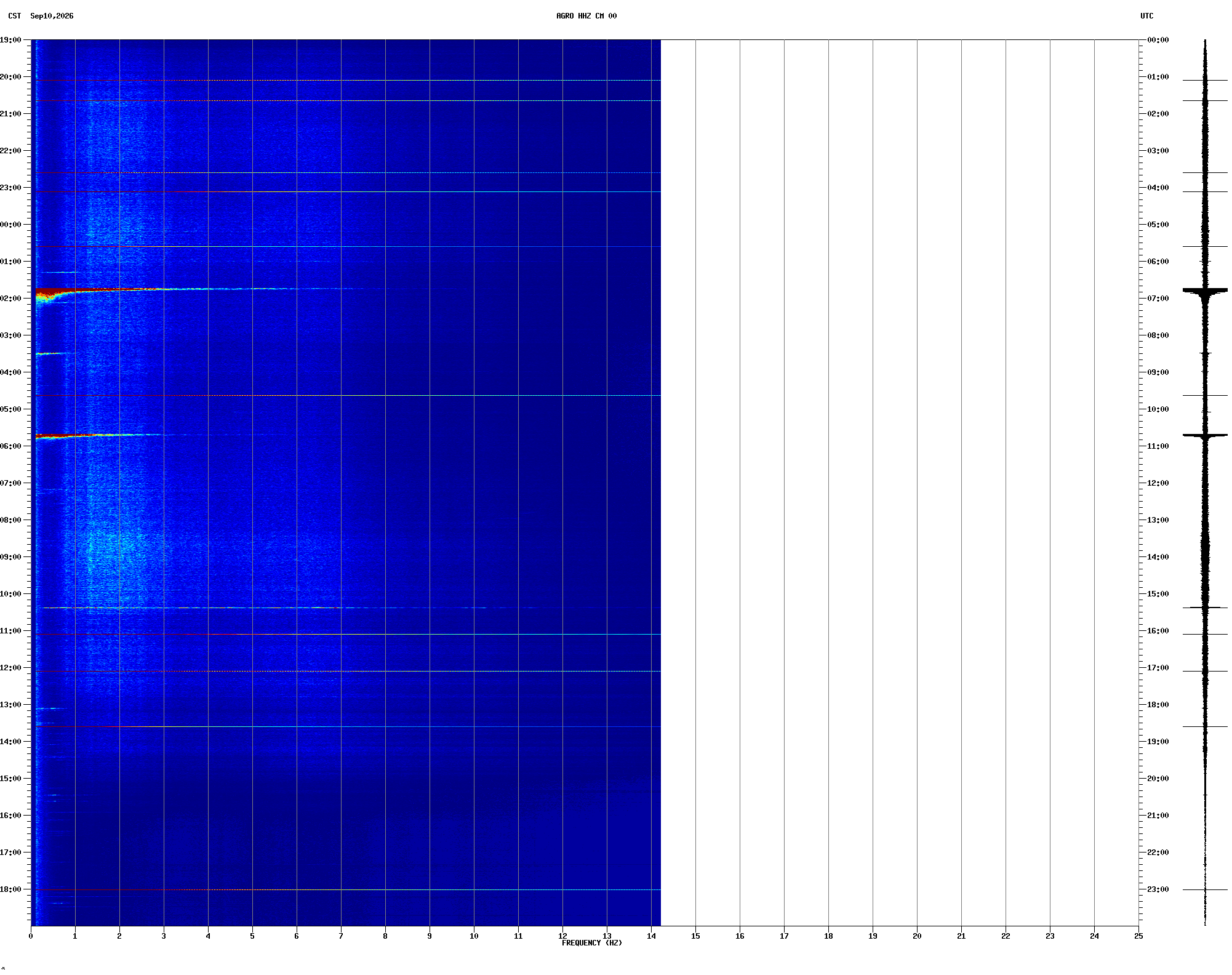This screenshot has width=1232, height=975.
Task: Click the red horizontal line near 20:00 CST
Action: click(348, 81)
